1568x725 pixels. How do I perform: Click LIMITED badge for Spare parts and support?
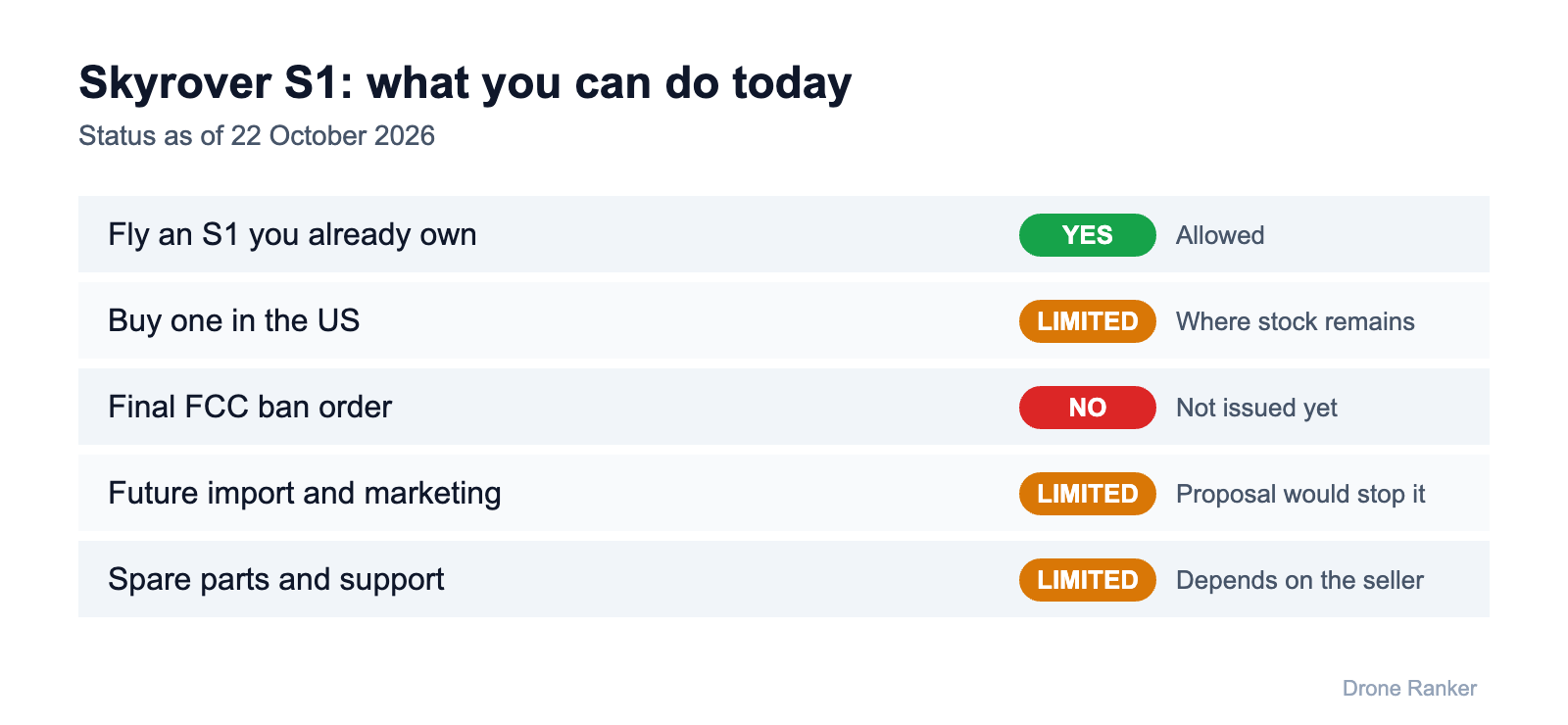tap(1087, 580)
